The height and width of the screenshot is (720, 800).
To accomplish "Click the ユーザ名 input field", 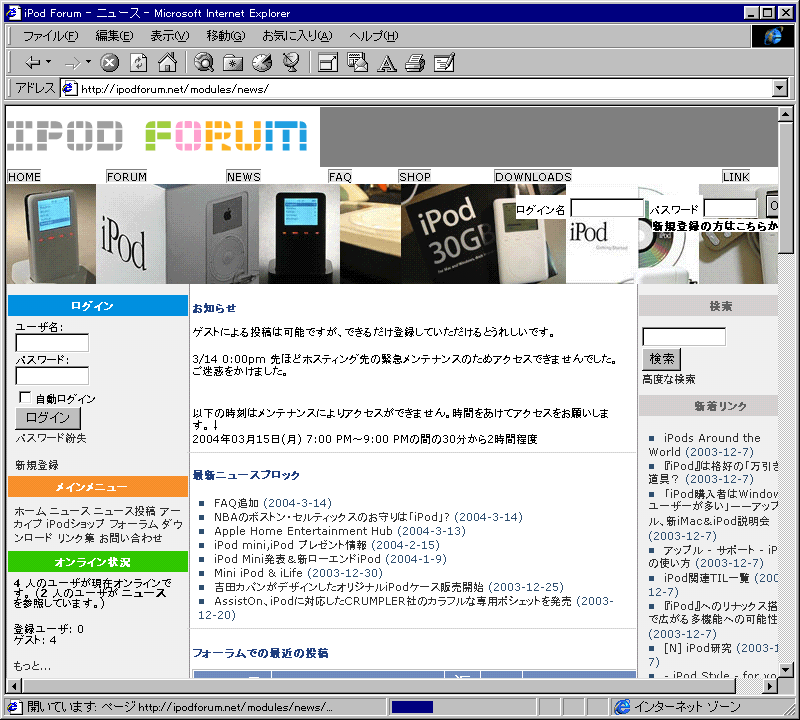I will point(52,343).
